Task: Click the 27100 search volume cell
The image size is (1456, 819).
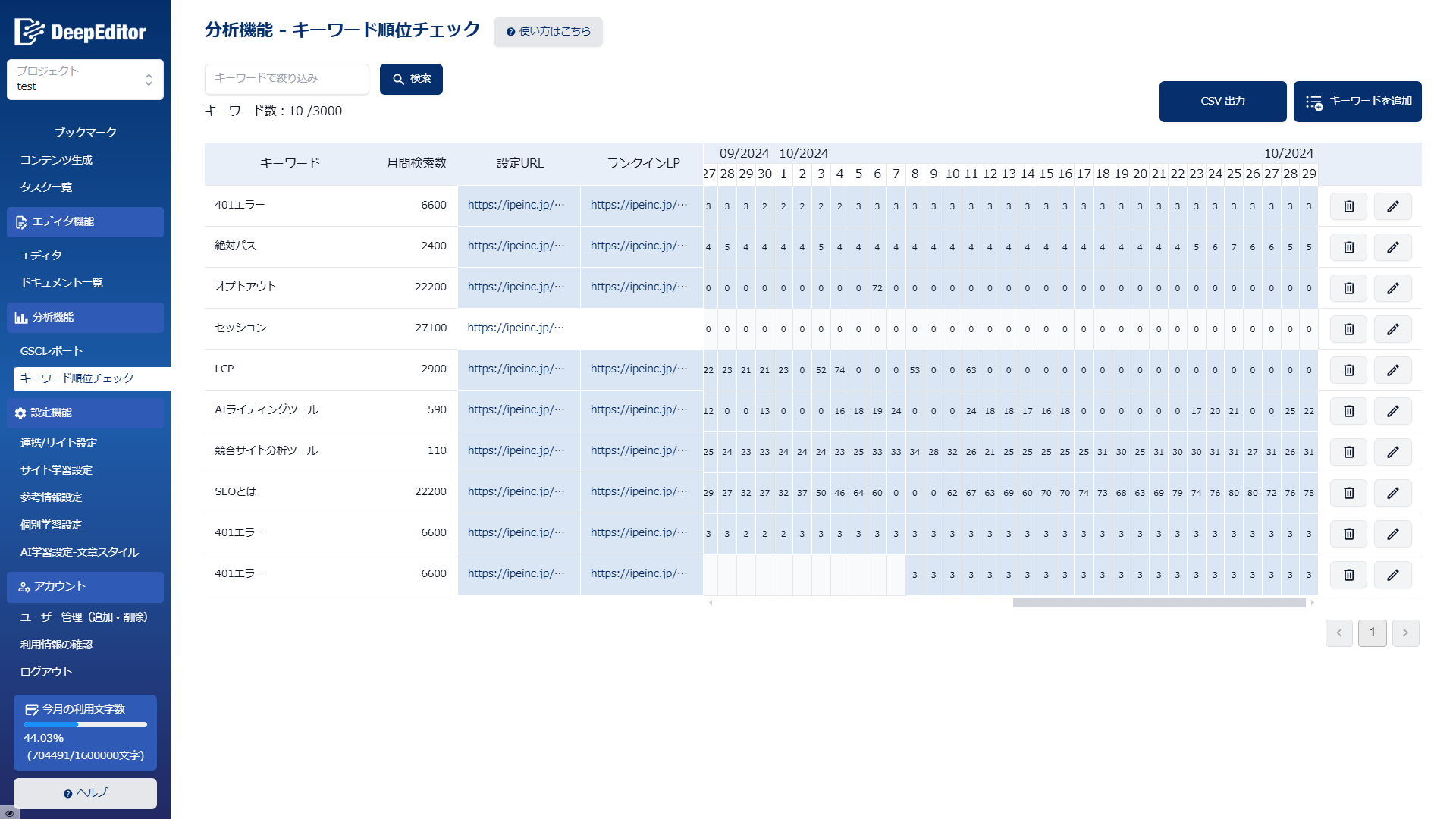Action: [431, 328]
